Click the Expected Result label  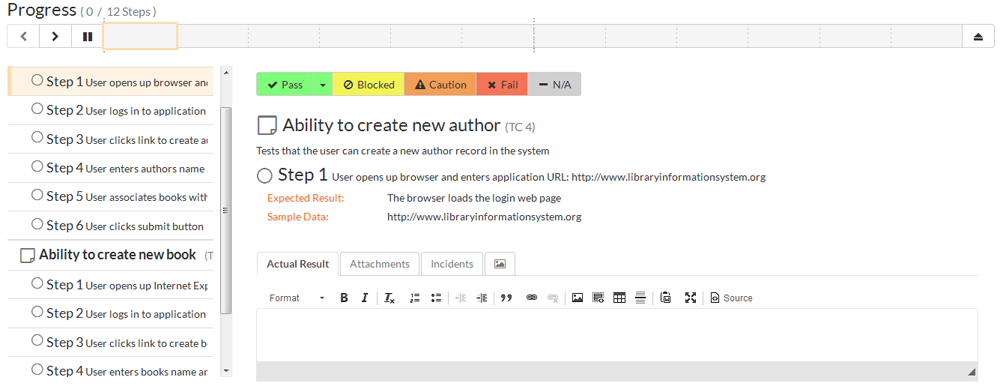tap(305, 198)
